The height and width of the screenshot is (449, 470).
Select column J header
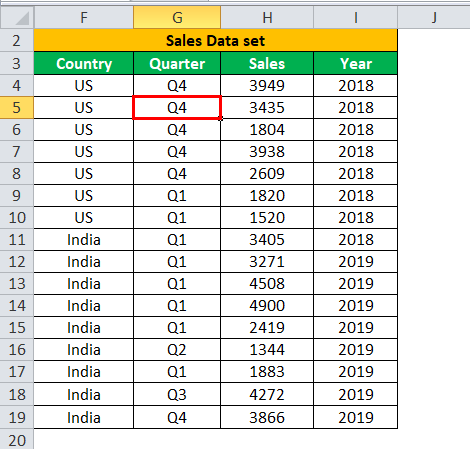pos(434,17)
